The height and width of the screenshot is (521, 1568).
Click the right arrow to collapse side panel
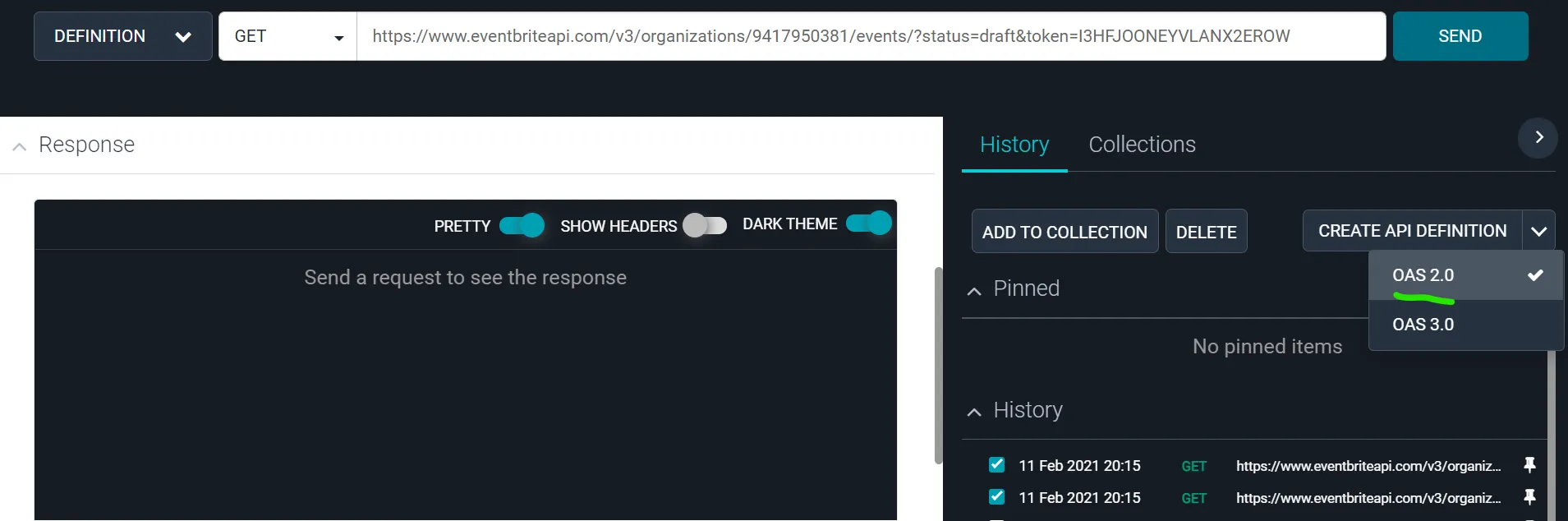click(1538, 137)
